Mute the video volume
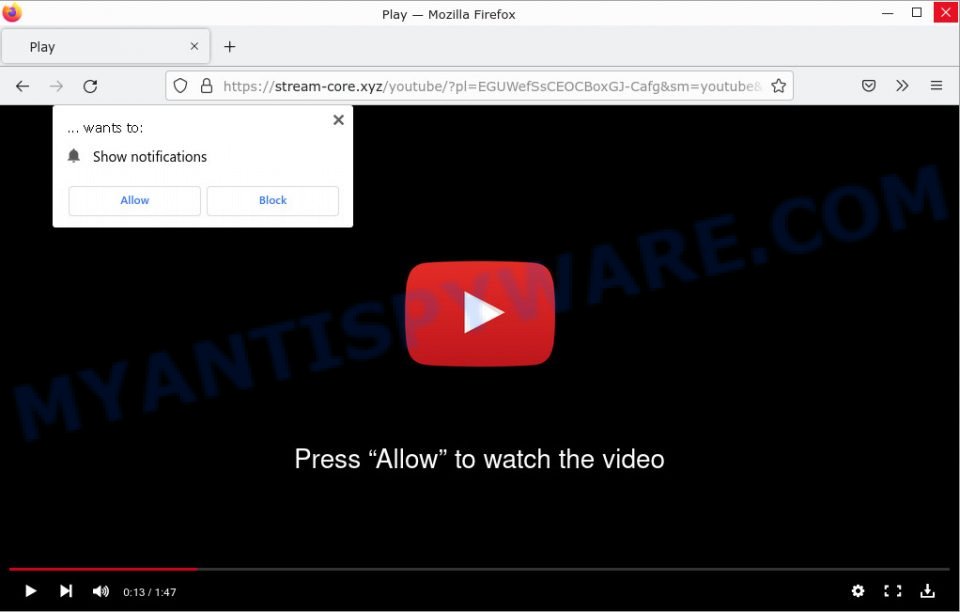This screenshot has width=960, height=612. click(x=100, y=591)
